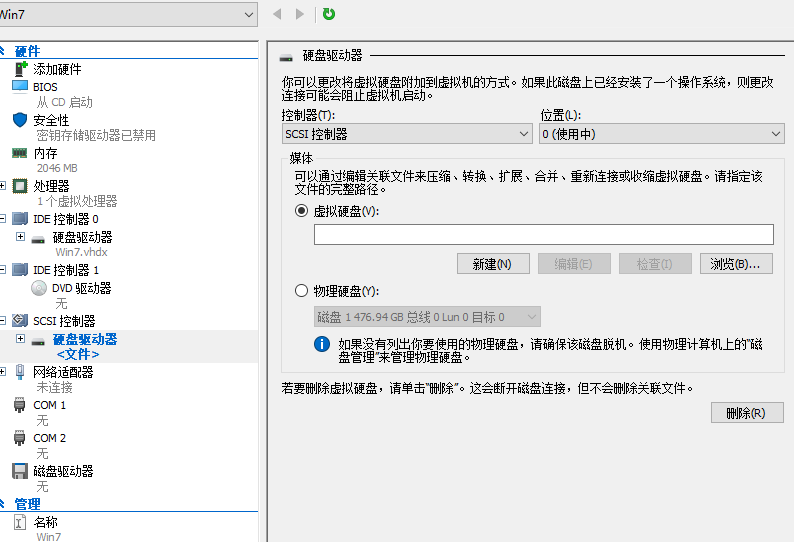Click the 从 CD 启动 boot text
The image size is (794, 542).
pos(64,102)
